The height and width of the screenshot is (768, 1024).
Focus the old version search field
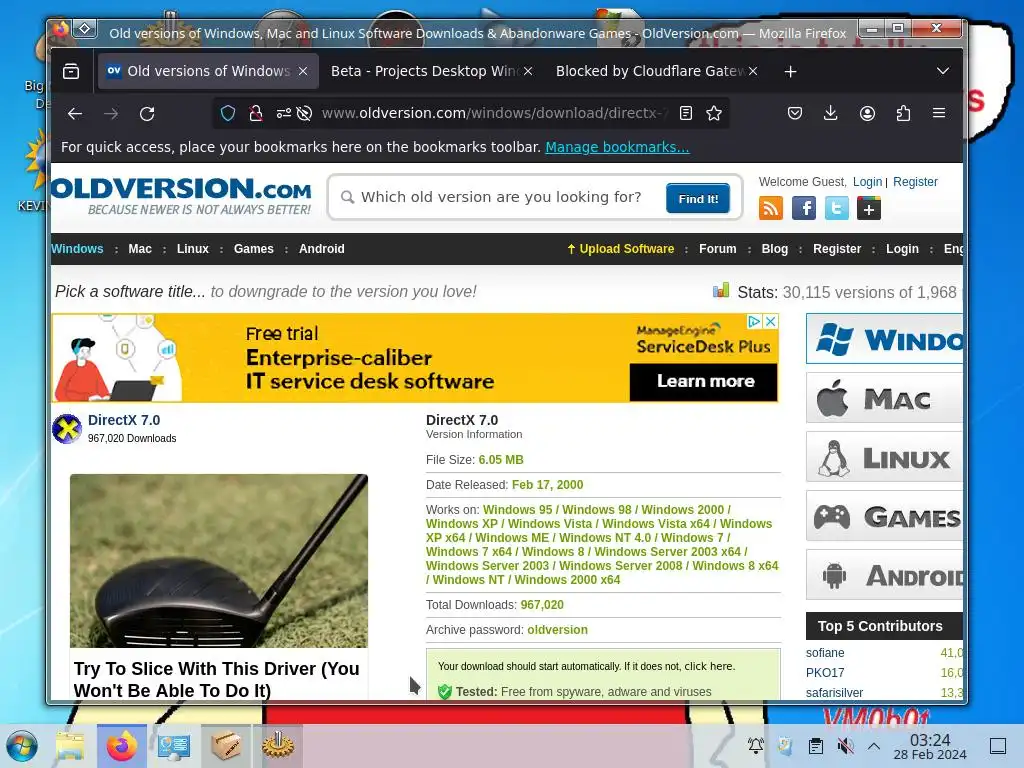501,197
